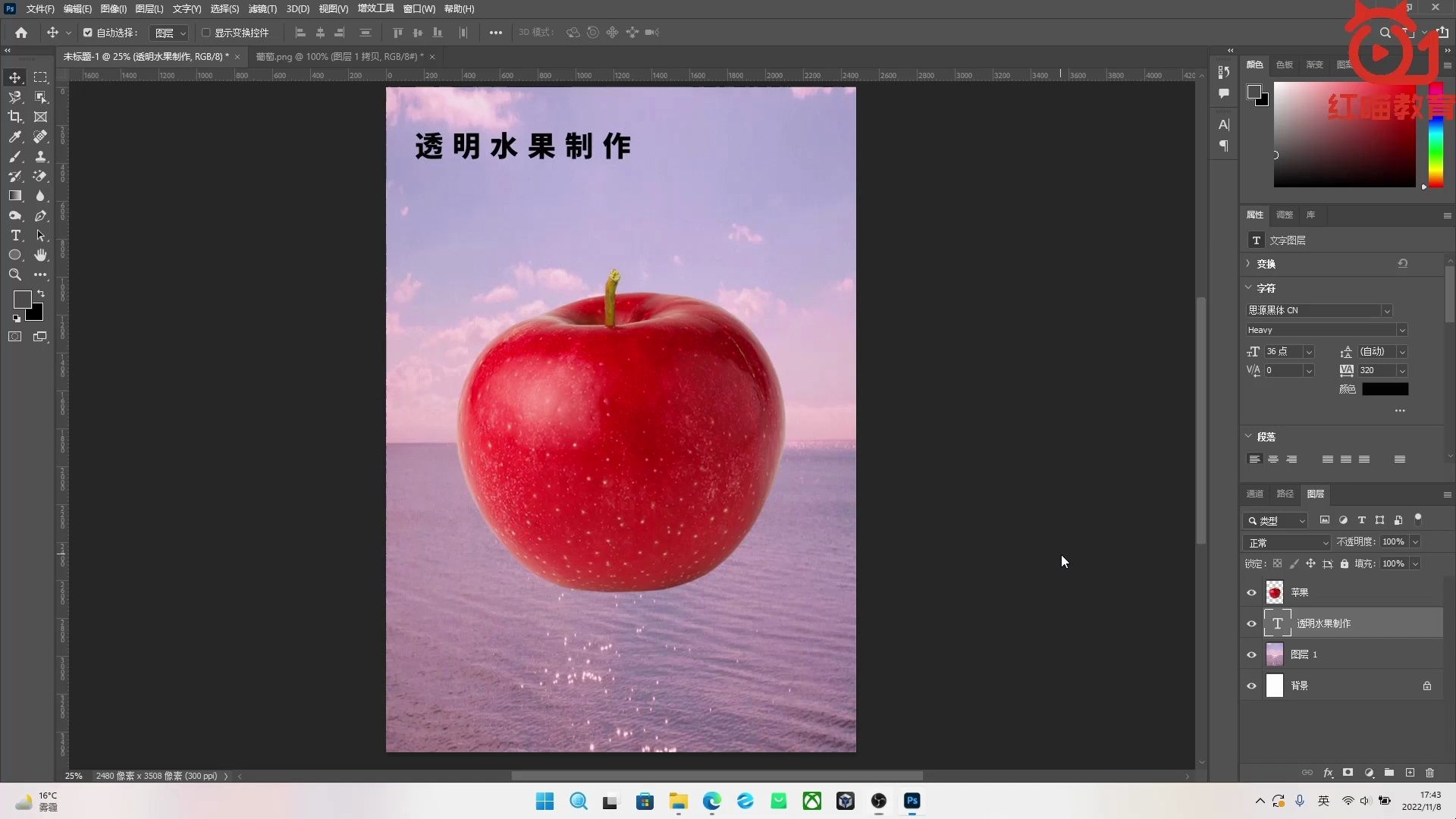Open the font family dropdown showing 思源黑体 CN
1456x819 pixels.
(1386, 310)
